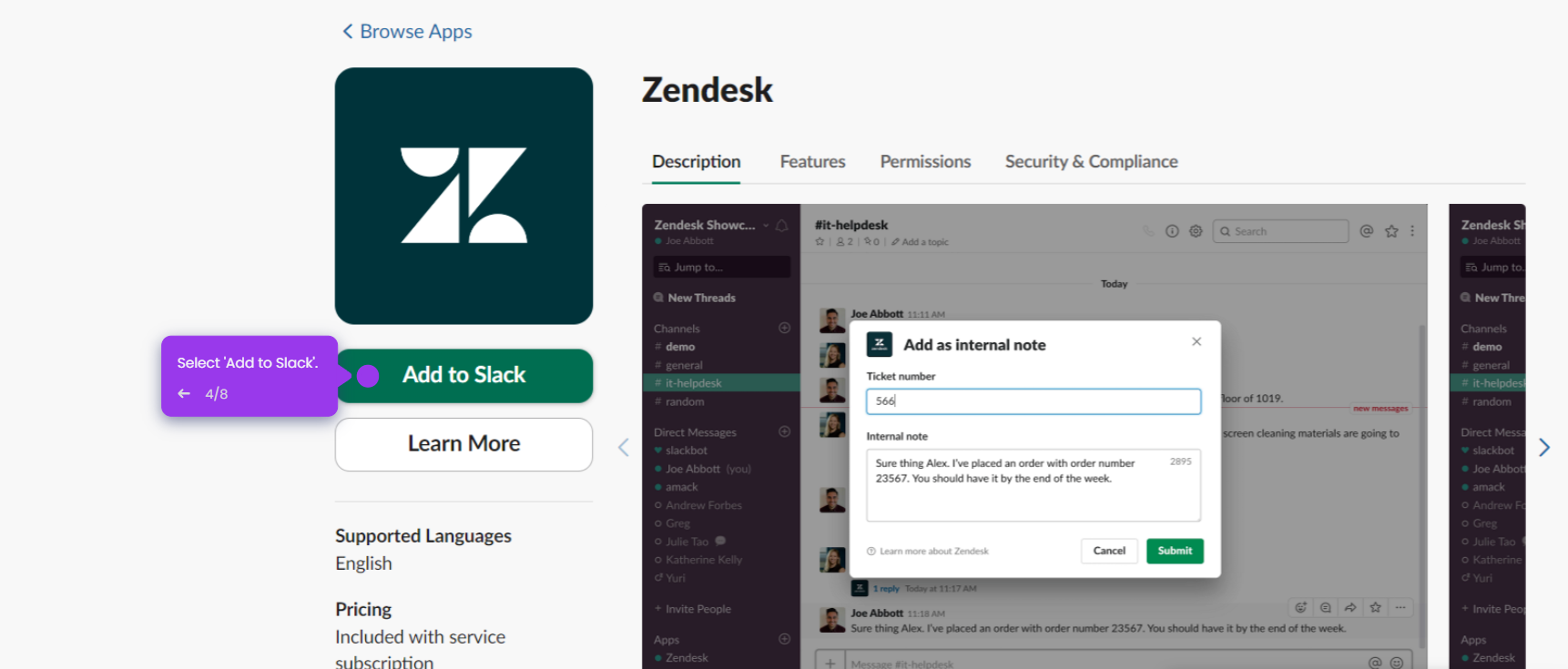
Task: Click the info icon in the channel header
Action: [1172, 231]
